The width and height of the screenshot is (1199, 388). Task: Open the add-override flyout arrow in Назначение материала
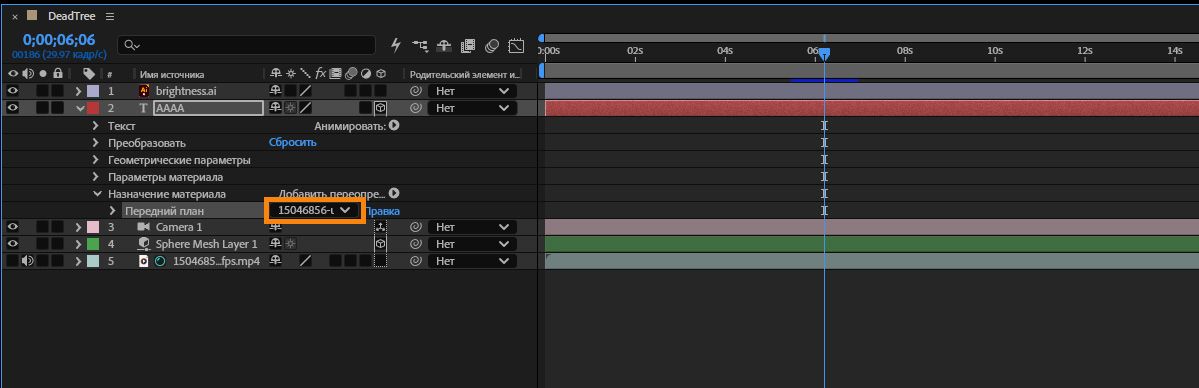[x=394, y=194]
